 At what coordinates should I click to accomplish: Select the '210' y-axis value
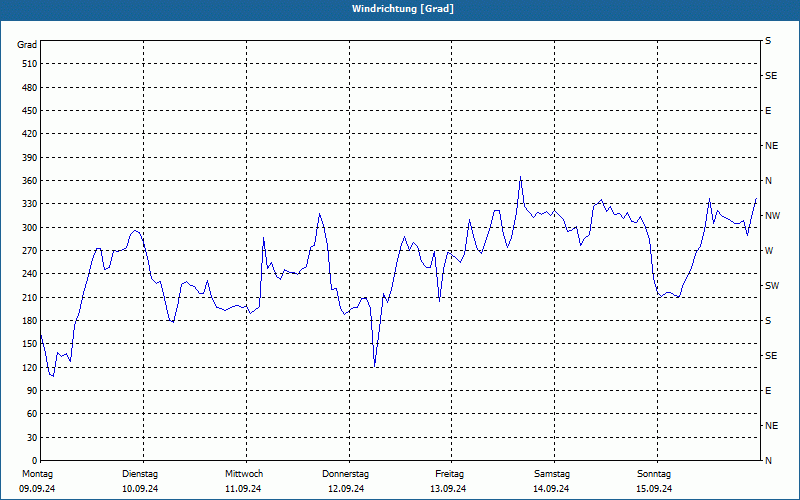point(30,297)
